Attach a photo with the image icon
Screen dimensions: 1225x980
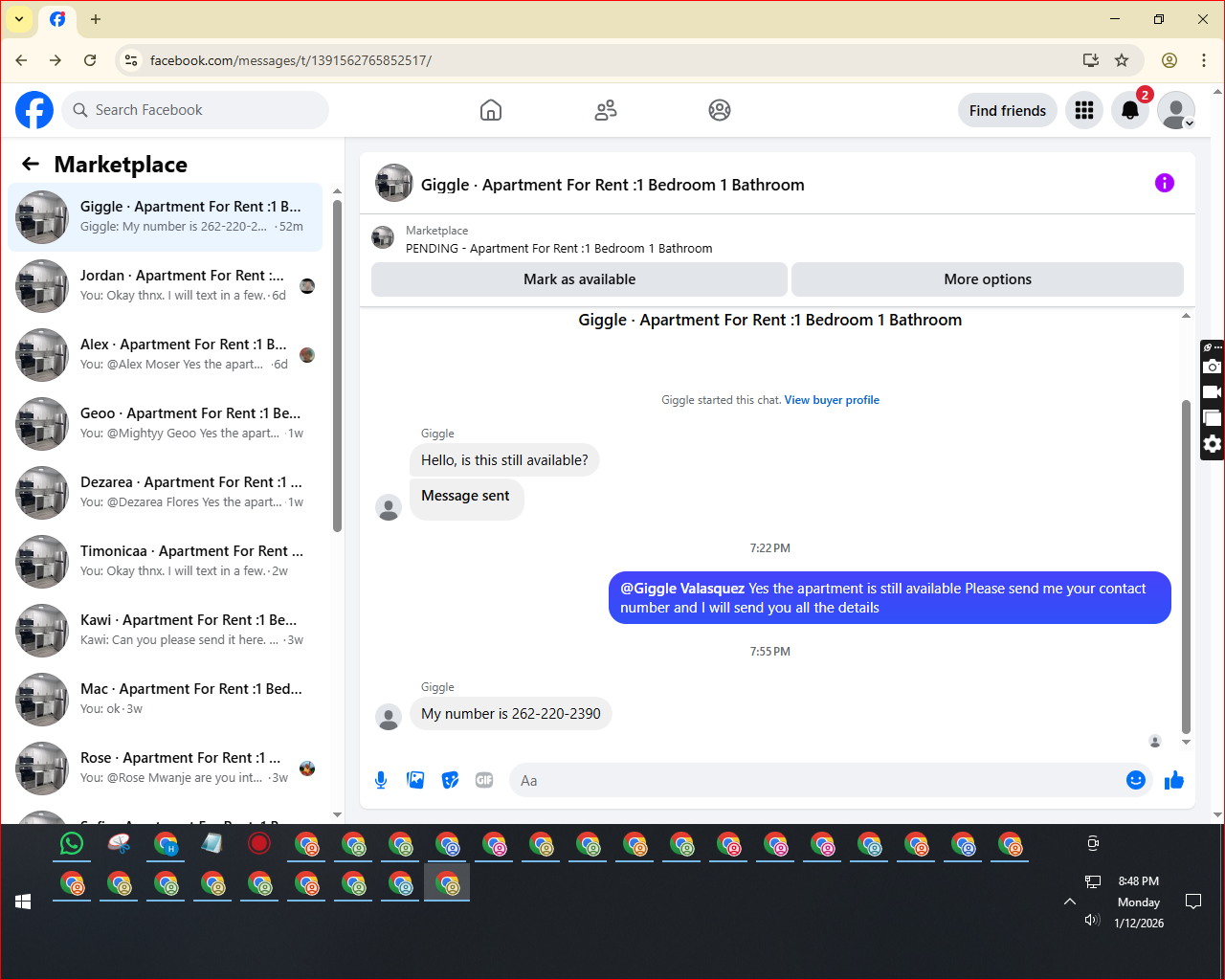tap(415, 780)
